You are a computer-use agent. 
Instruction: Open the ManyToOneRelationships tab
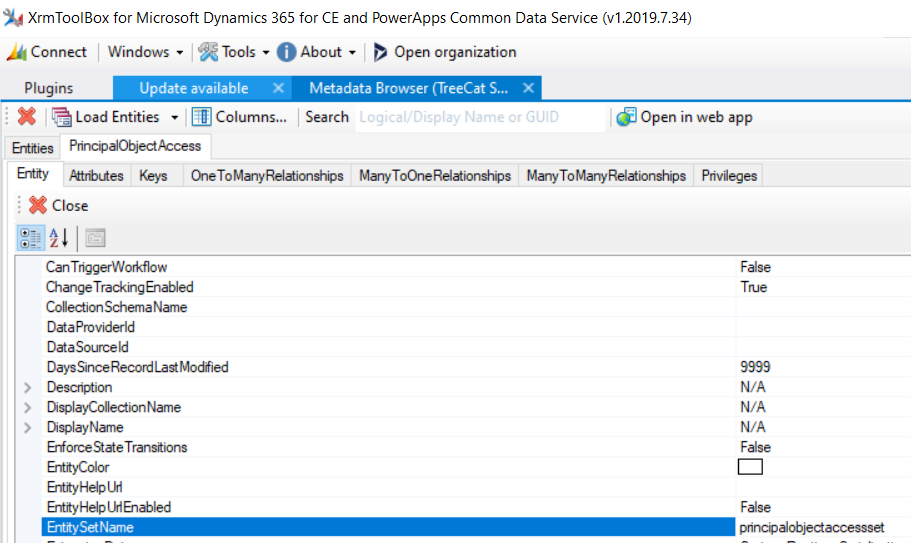tap(435, 176)
